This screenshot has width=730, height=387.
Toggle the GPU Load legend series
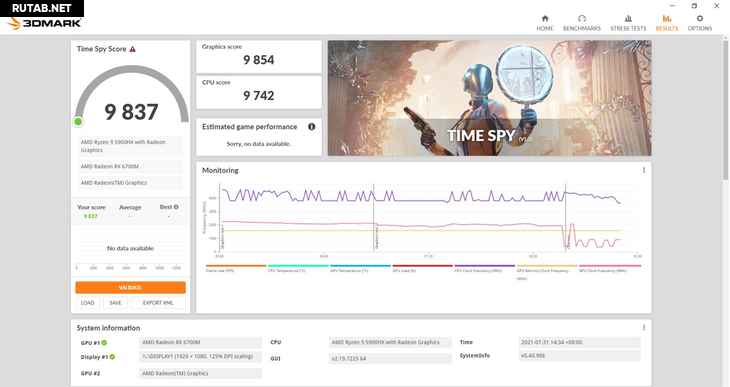(x=422, y=268)
